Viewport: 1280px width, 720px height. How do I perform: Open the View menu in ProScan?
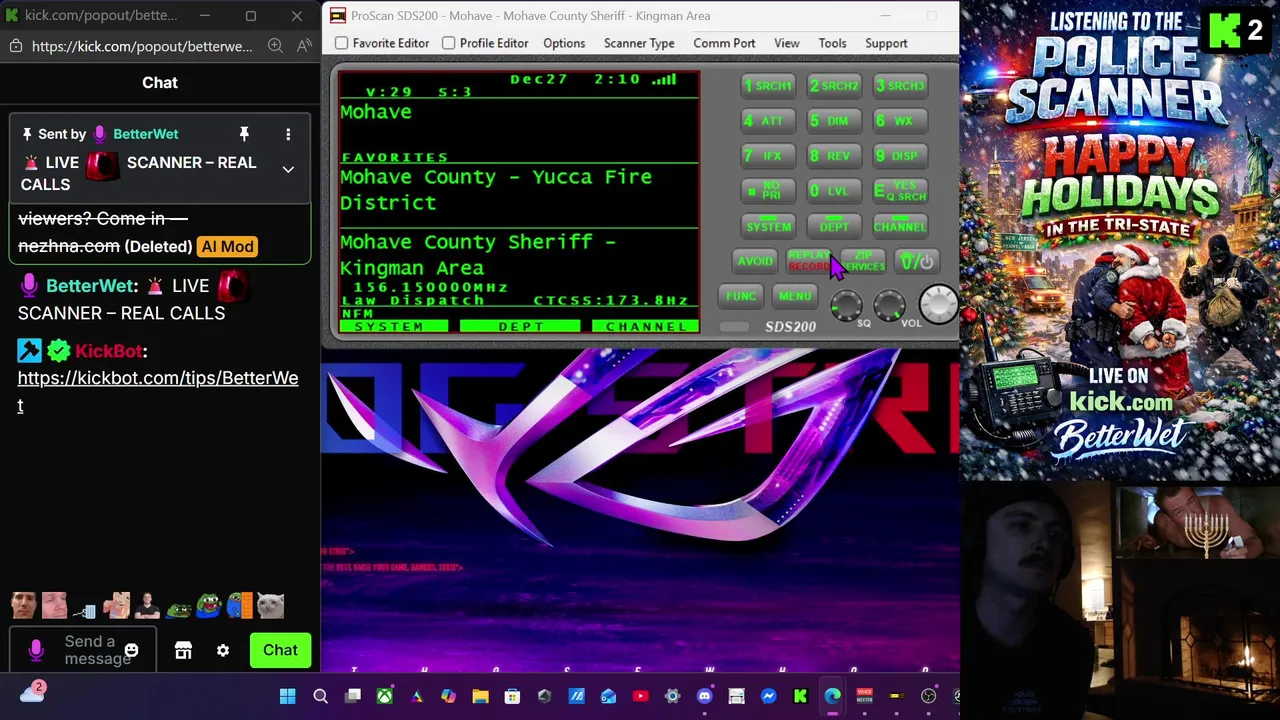(x=787, y=43)
